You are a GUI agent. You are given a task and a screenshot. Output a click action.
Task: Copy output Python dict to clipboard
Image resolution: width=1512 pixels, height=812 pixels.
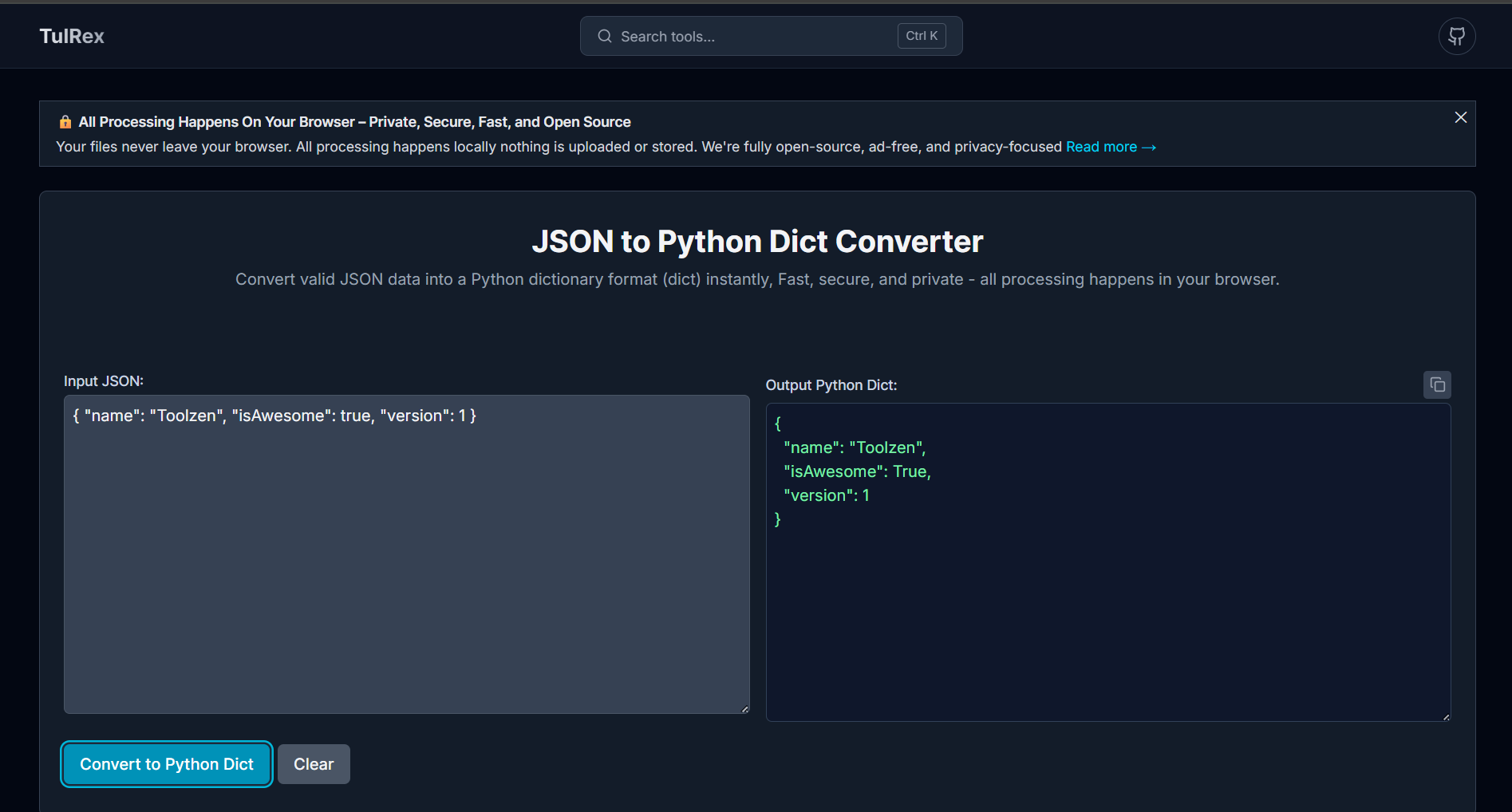click(1437, 384)
